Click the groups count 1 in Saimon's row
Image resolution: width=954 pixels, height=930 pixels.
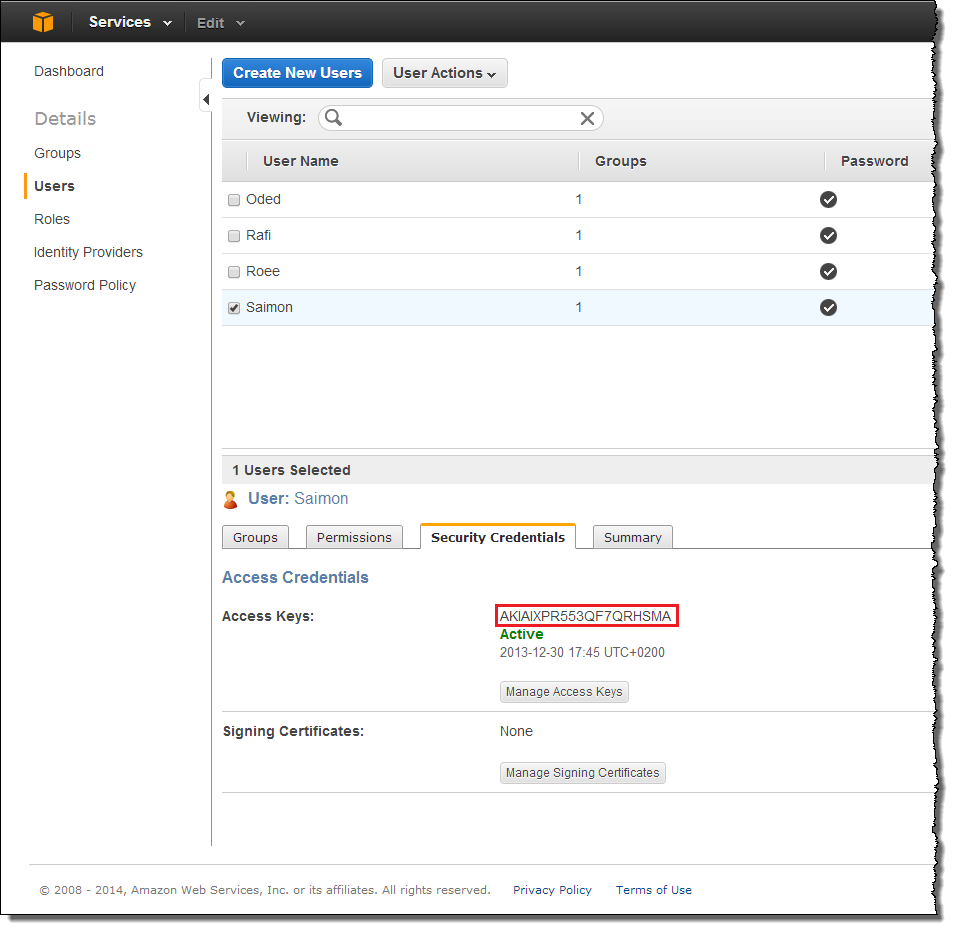click(579, 307)
